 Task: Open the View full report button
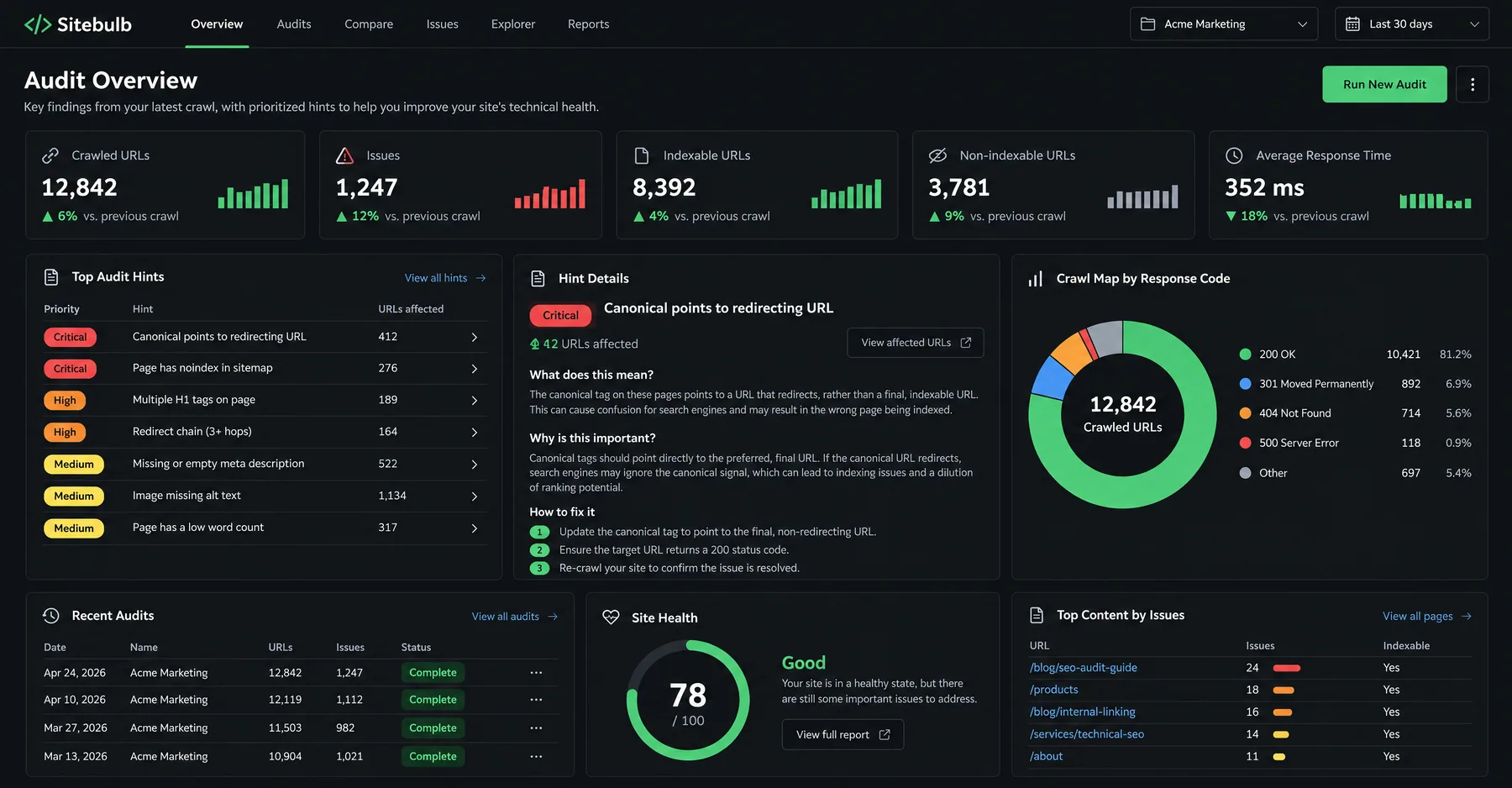843,735
